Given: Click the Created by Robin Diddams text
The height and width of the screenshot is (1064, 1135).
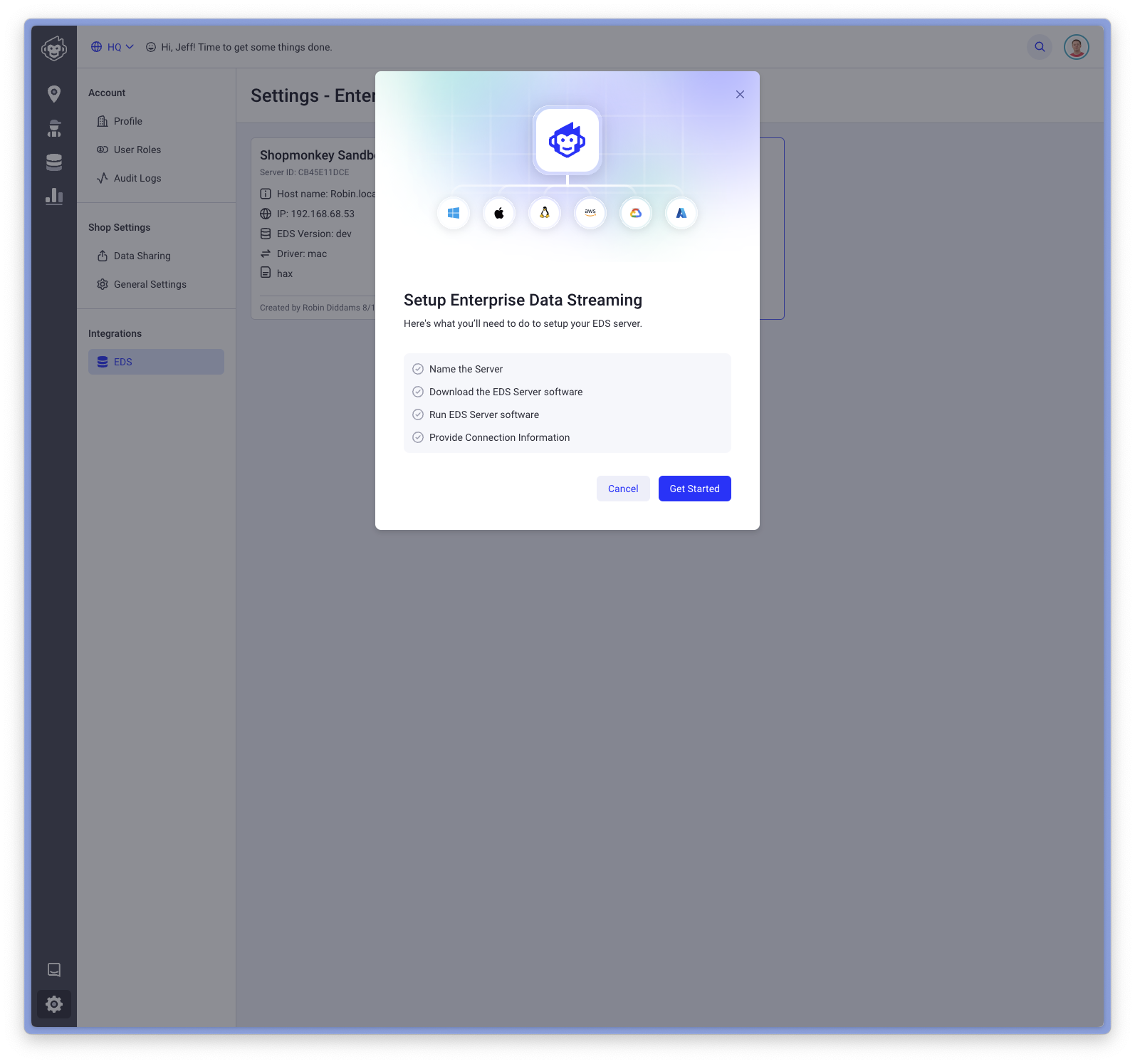Looking at the screenshot, I should pos(318,308).
